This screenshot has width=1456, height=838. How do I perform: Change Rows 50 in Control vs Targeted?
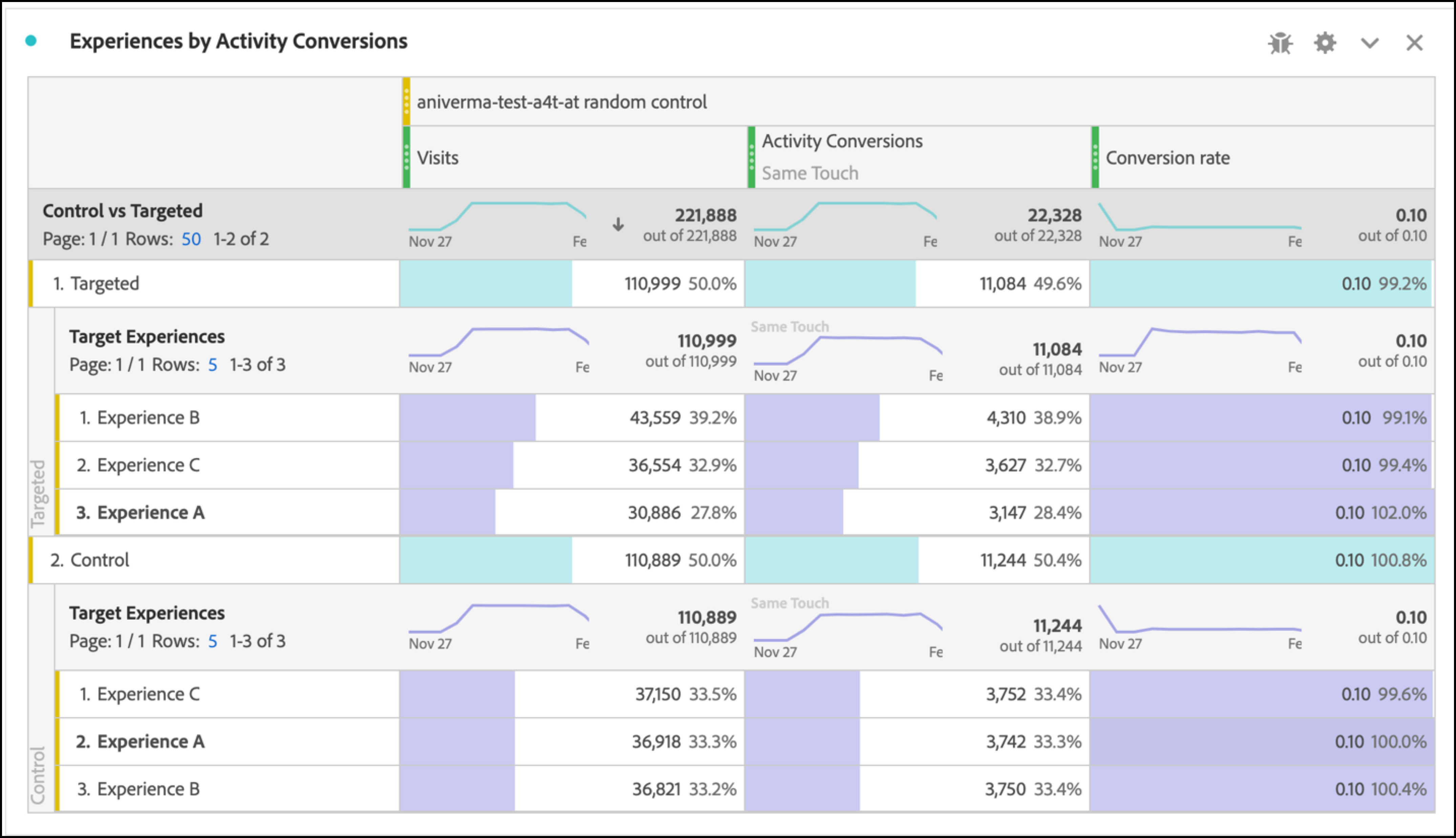tap(191, 239)
